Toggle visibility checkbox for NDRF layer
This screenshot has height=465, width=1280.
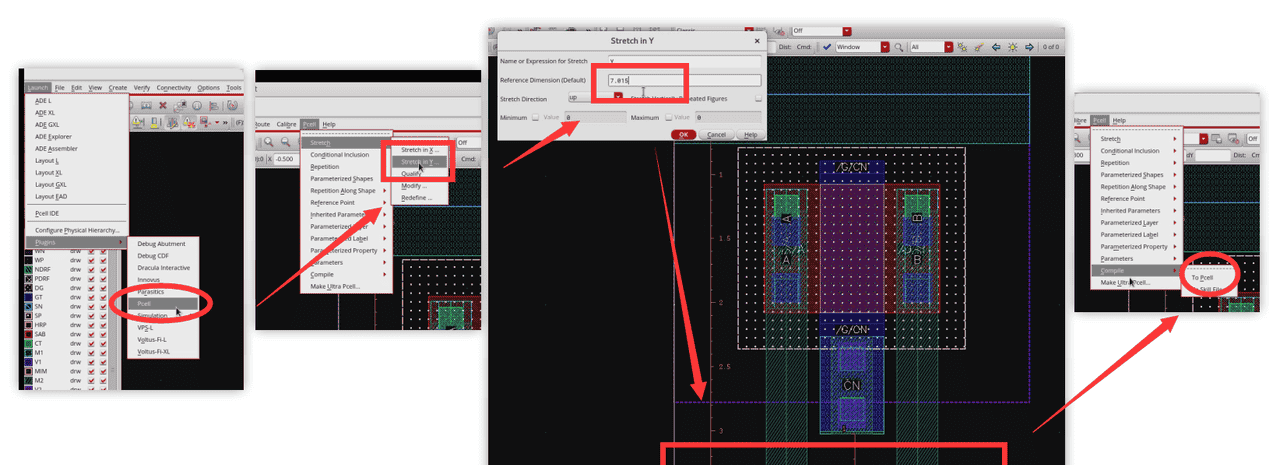[91, 270]
